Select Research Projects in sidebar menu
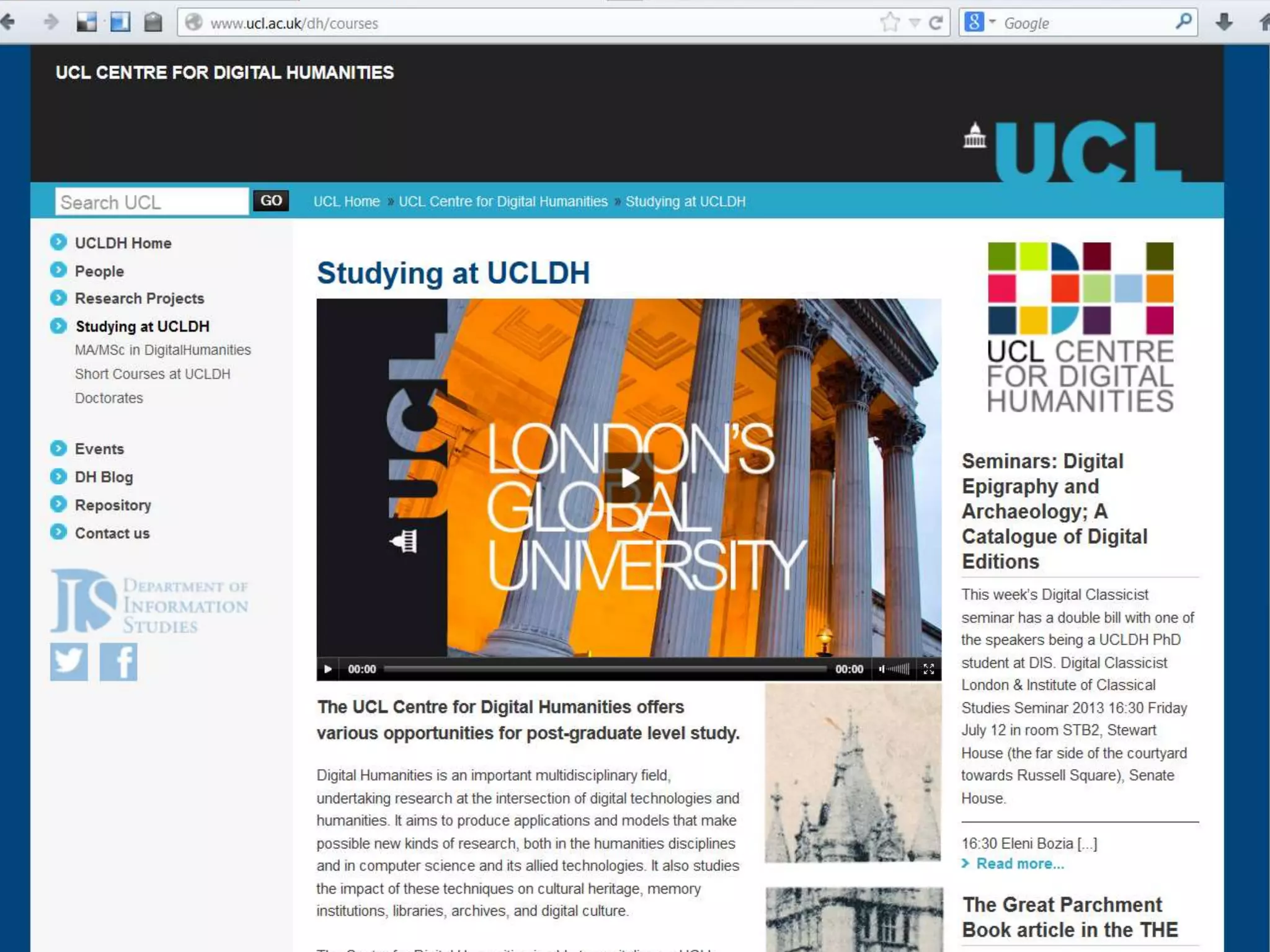The image size is (1270, 952). point(139,298)
